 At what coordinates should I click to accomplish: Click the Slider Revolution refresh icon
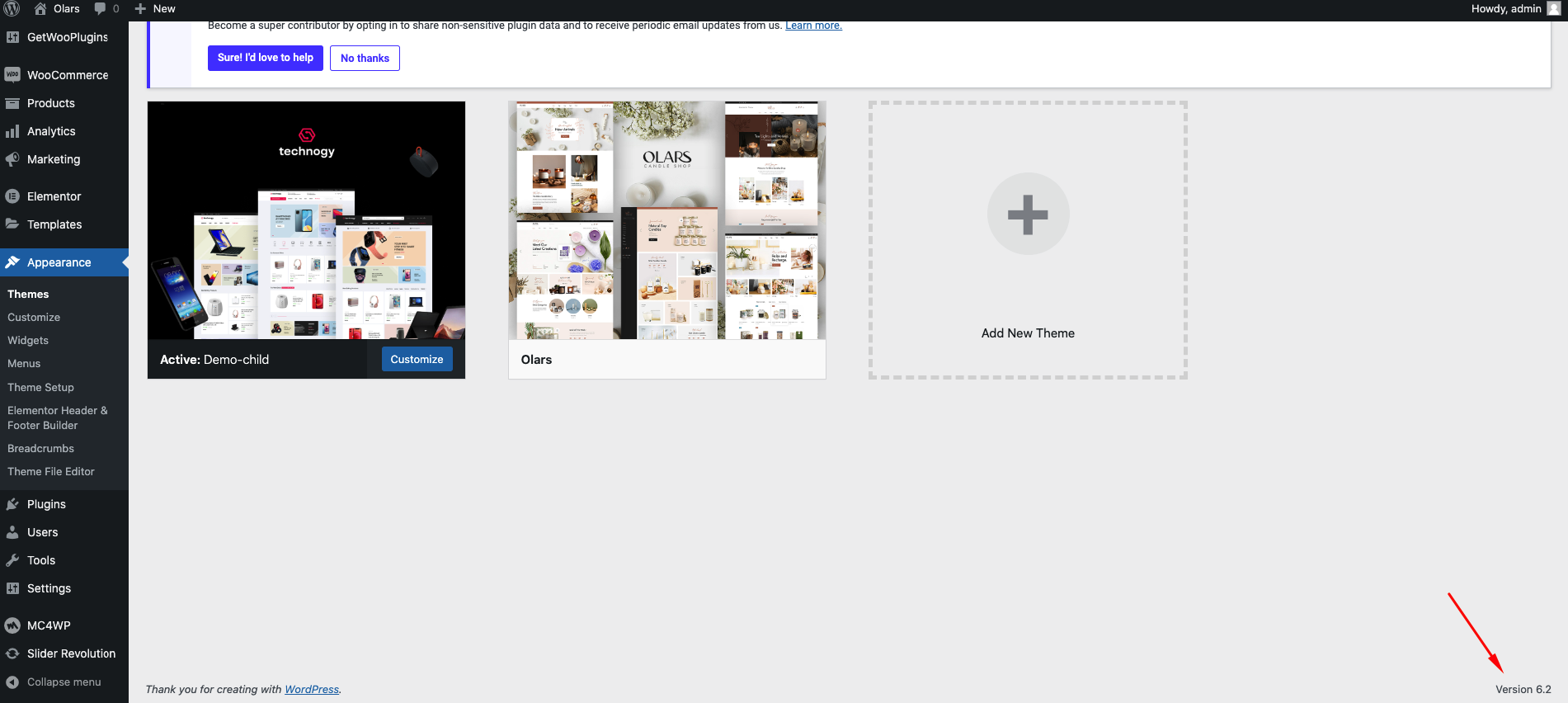(12, 653)
